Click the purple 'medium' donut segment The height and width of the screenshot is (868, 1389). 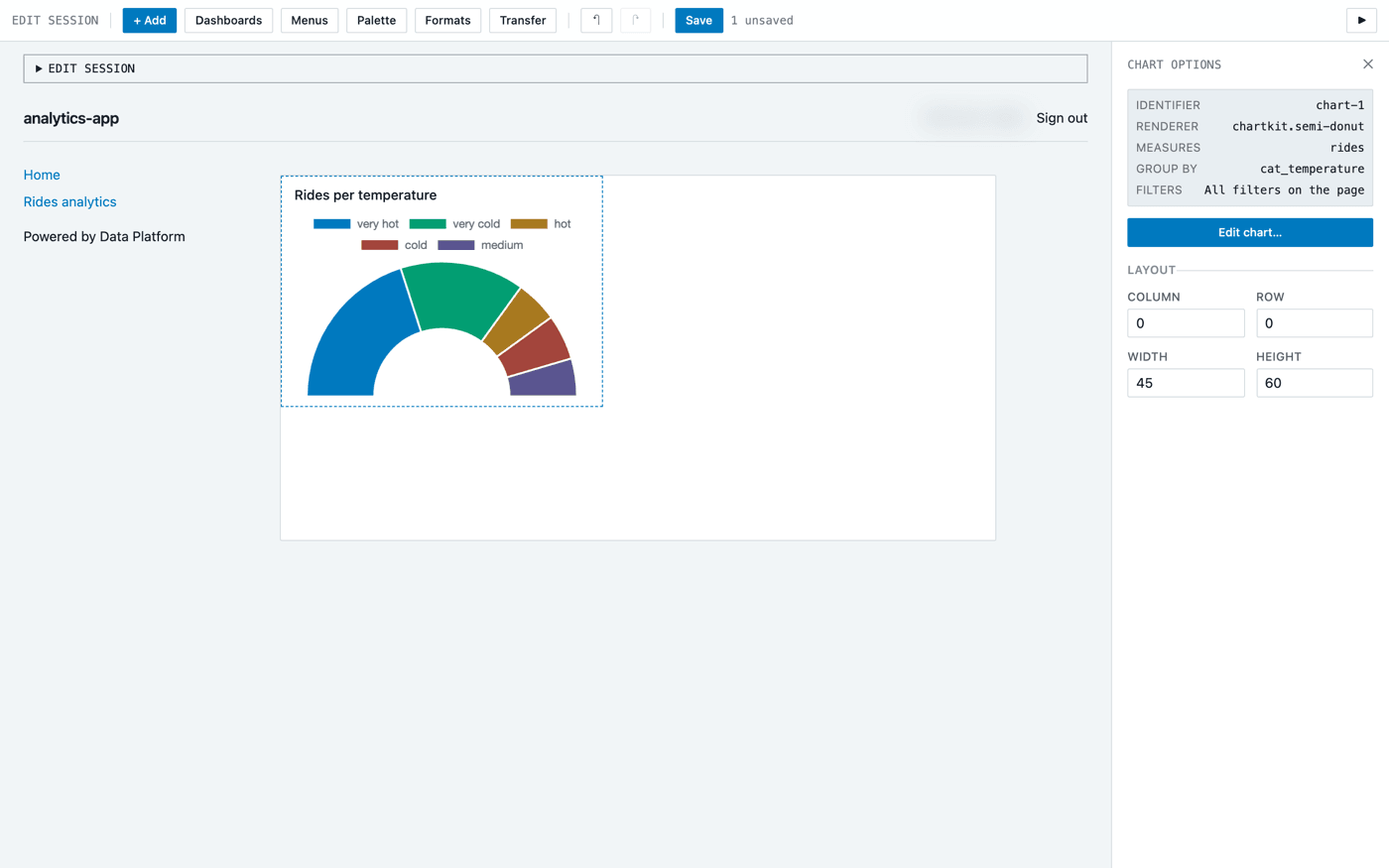[x=544, y=380]
